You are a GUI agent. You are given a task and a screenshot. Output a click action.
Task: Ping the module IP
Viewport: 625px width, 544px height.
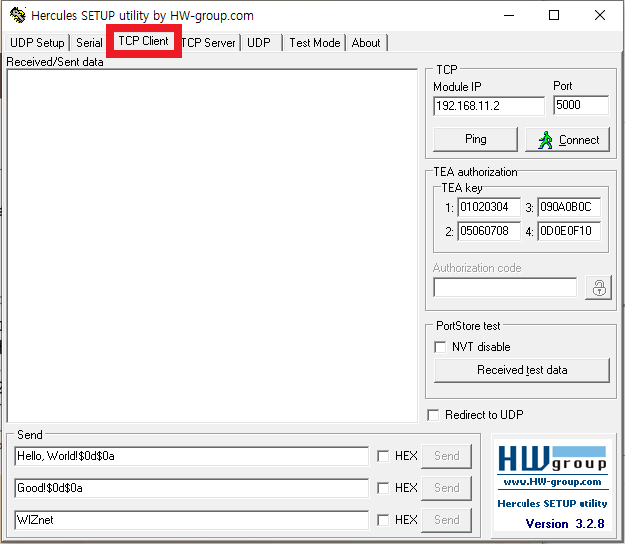pos(476,139)
